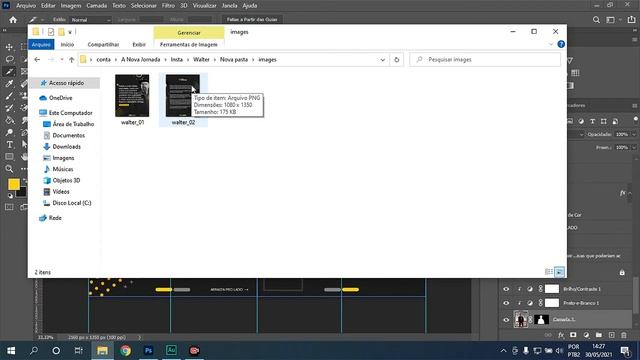The image size is (640, 360).
Task: Select the Type tool in Photoshop
Action: click(9, 144)
